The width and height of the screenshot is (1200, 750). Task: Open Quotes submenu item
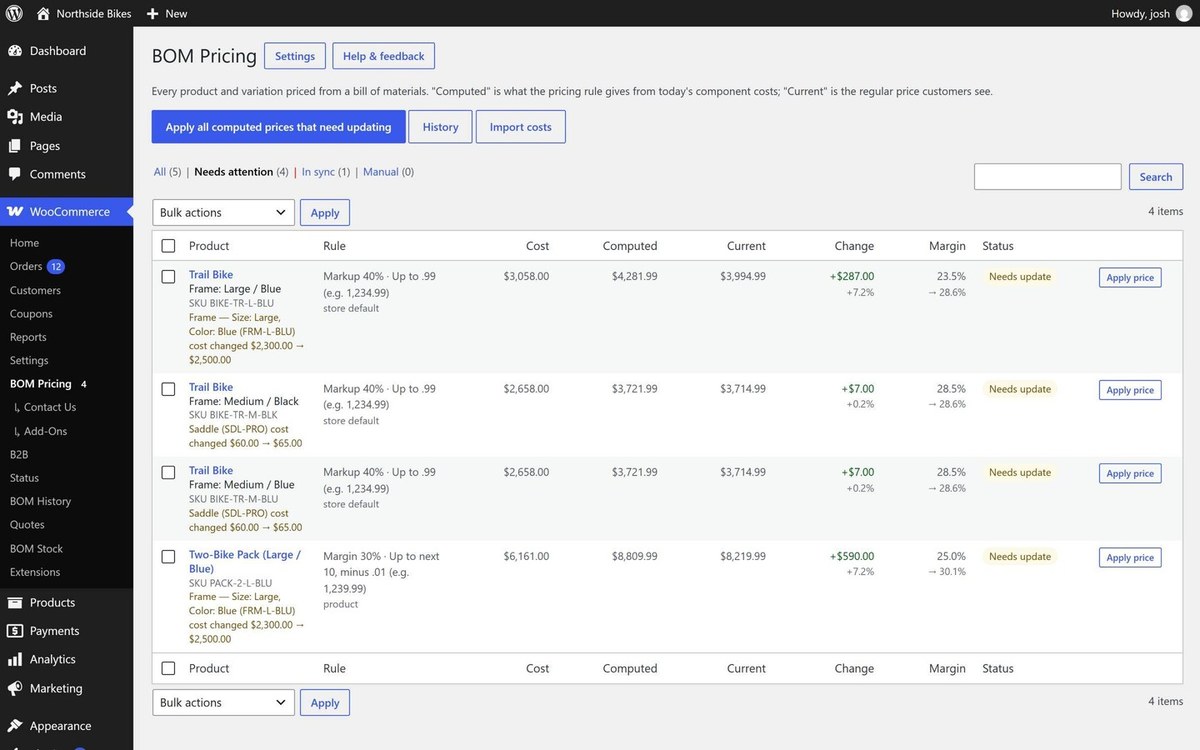click(x=27, y=525)
